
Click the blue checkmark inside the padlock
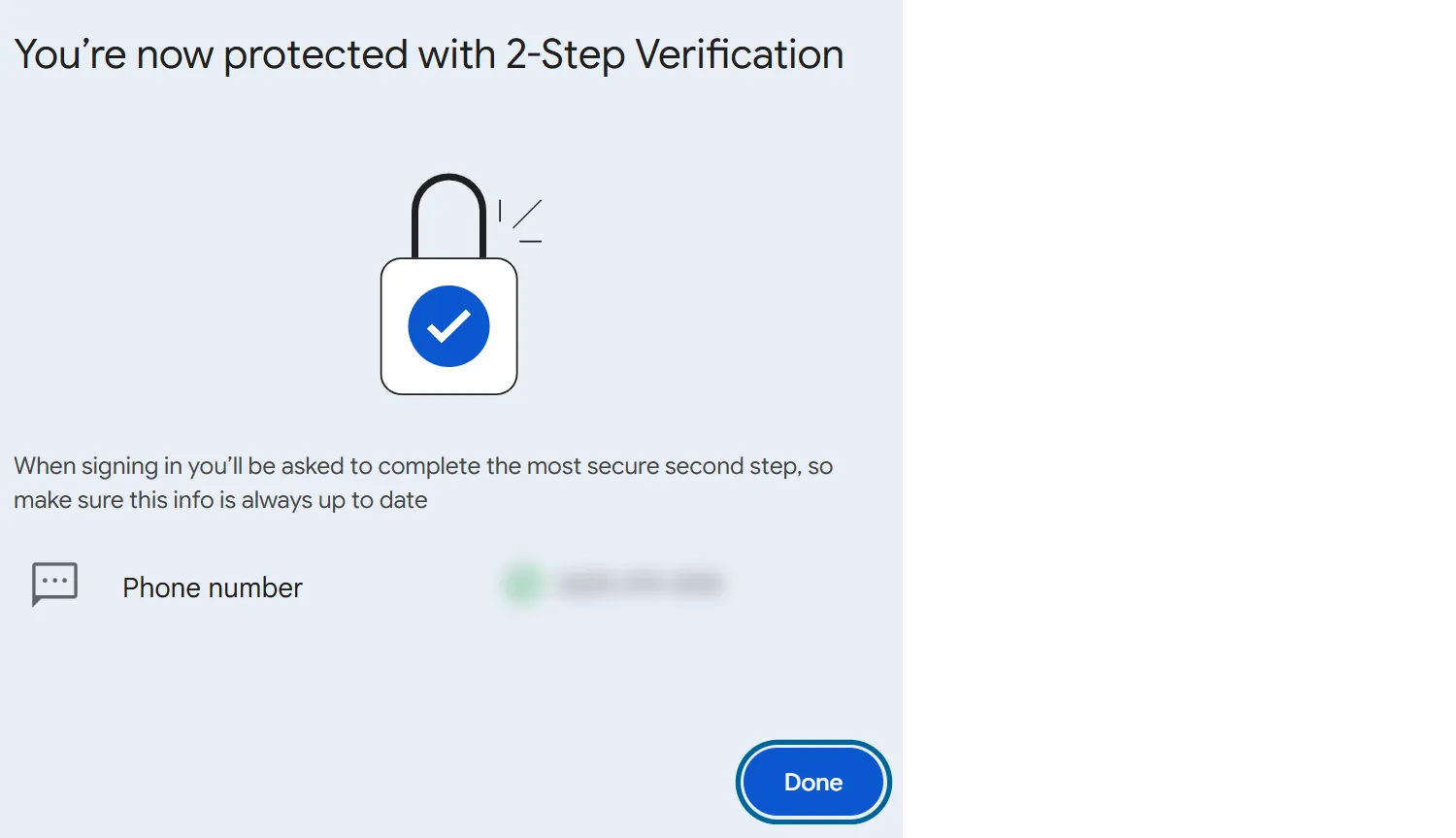[448, 325]
